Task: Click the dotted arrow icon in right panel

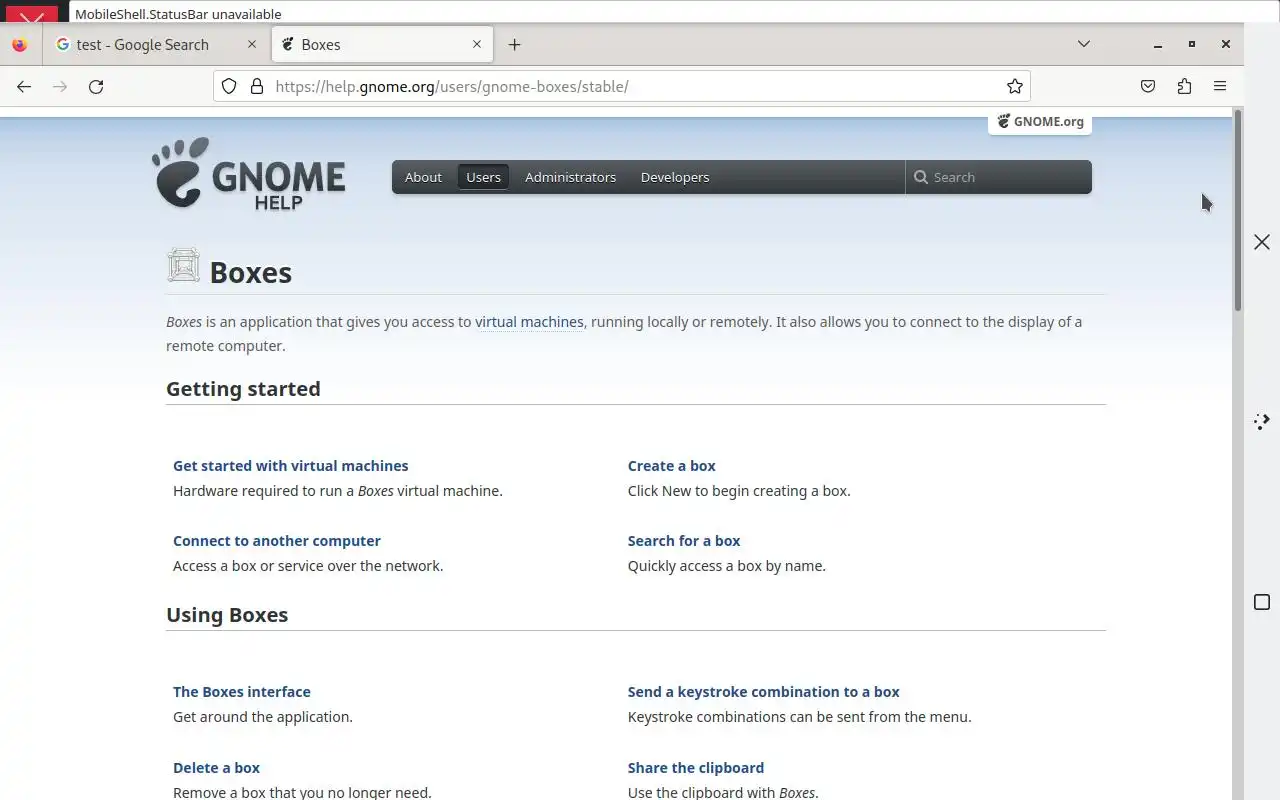Action: pyautogui.click(x=1262, y=422)
